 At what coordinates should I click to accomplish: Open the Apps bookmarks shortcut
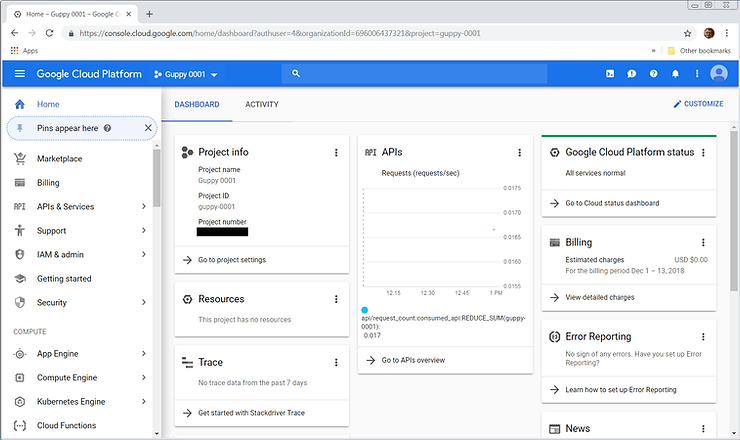tap(24, 51)
